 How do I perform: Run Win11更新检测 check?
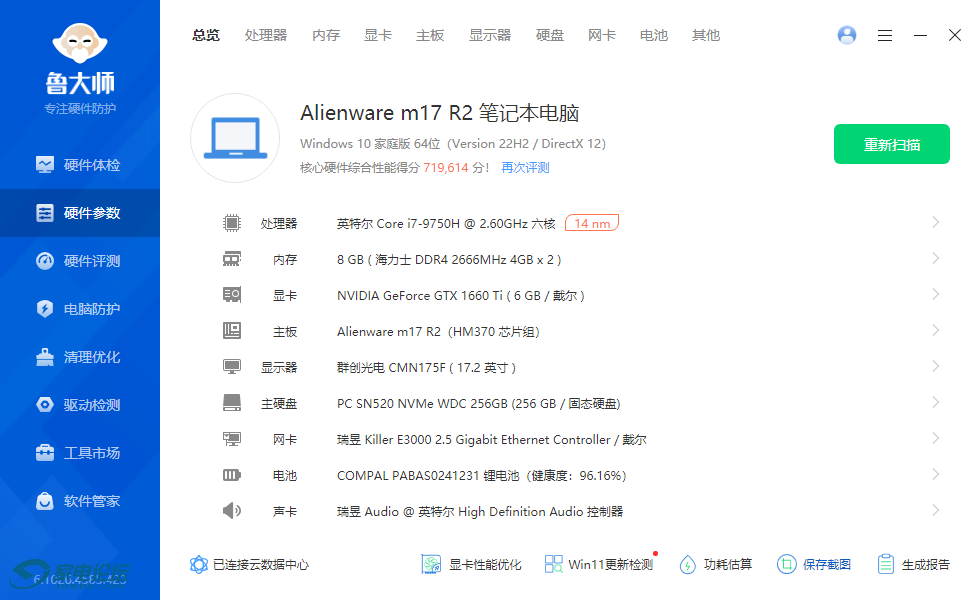tap(599, 565)
